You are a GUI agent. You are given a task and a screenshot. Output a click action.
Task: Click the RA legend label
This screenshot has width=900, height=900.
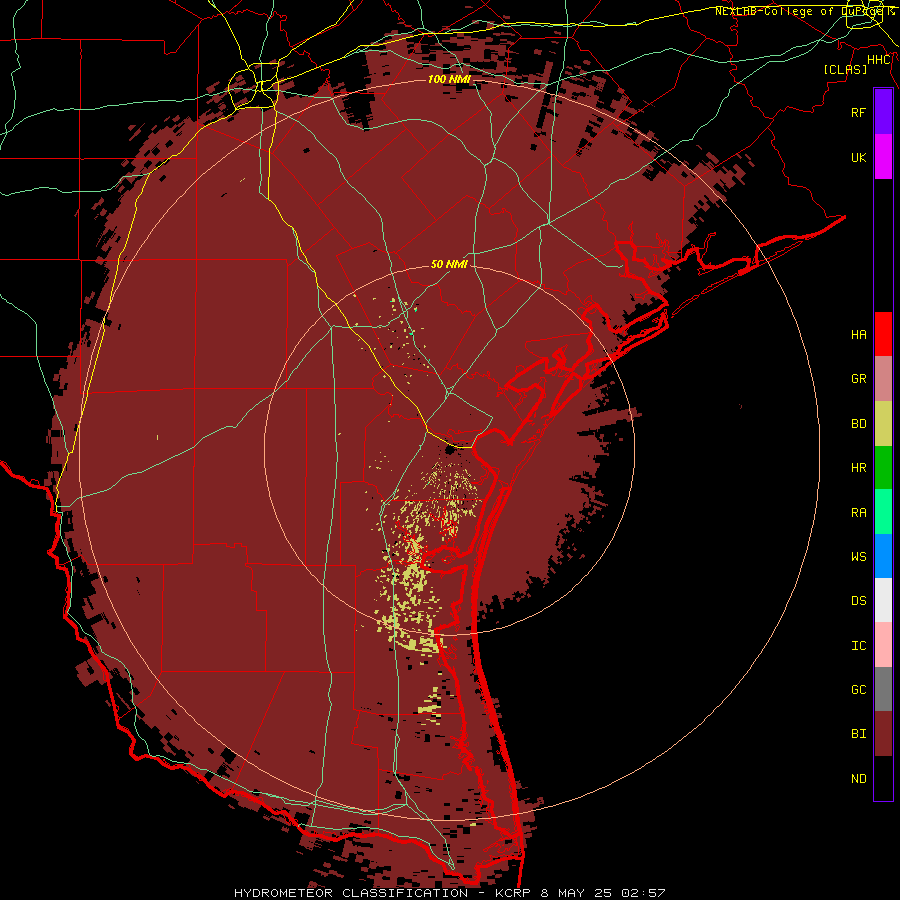pyautogui.click(x=859, y=513)
